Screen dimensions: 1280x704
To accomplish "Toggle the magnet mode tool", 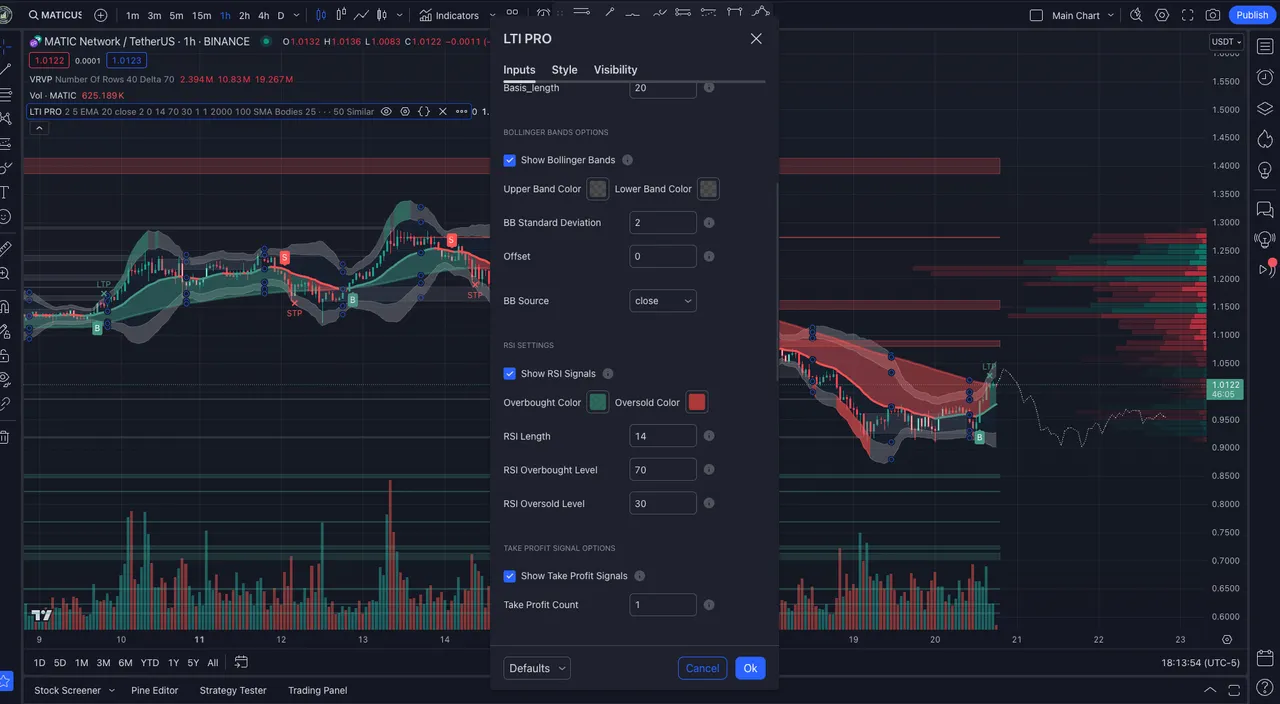I will (x=5, y=307).
